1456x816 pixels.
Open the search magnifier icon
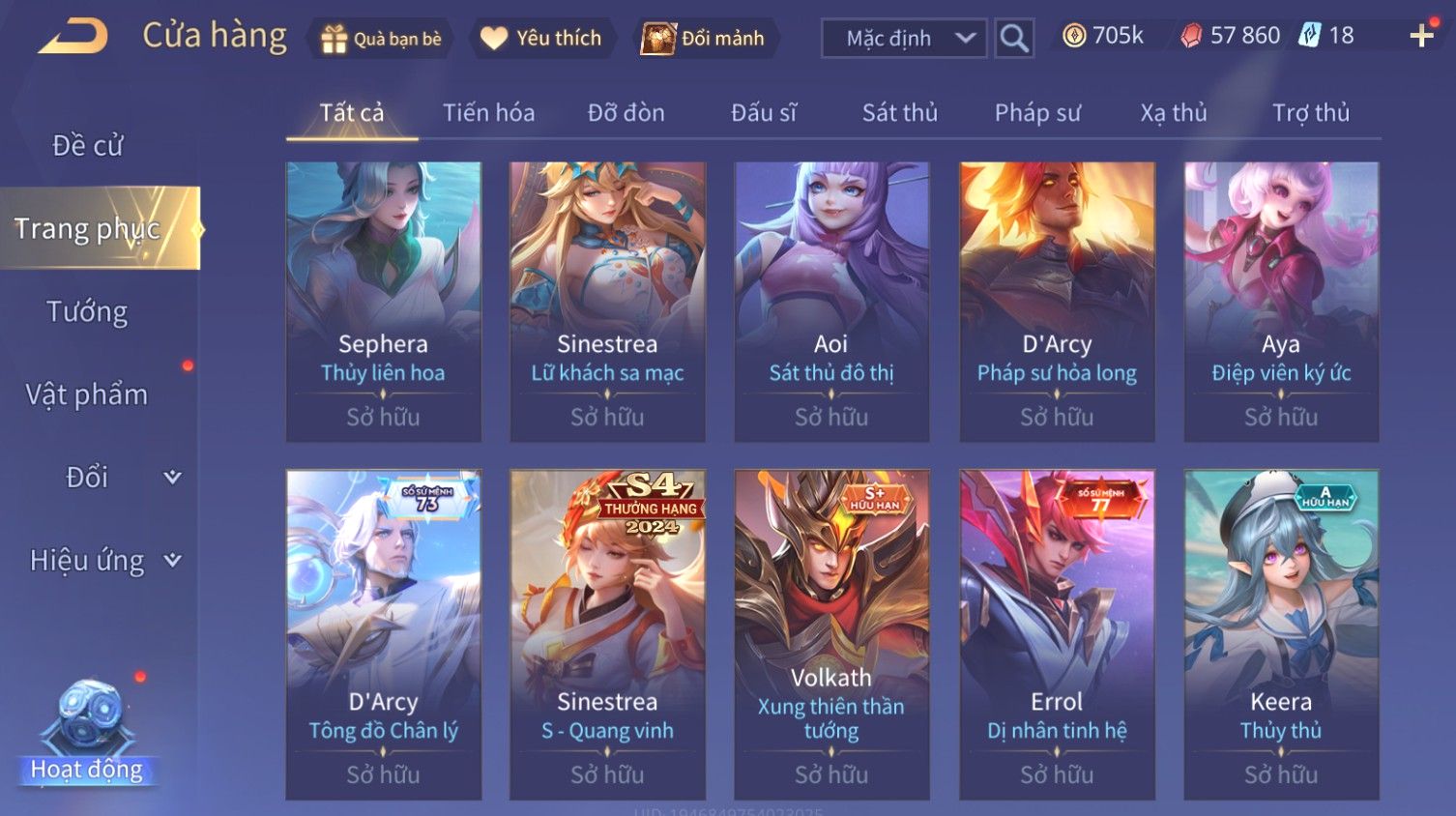click(1014, 39)
